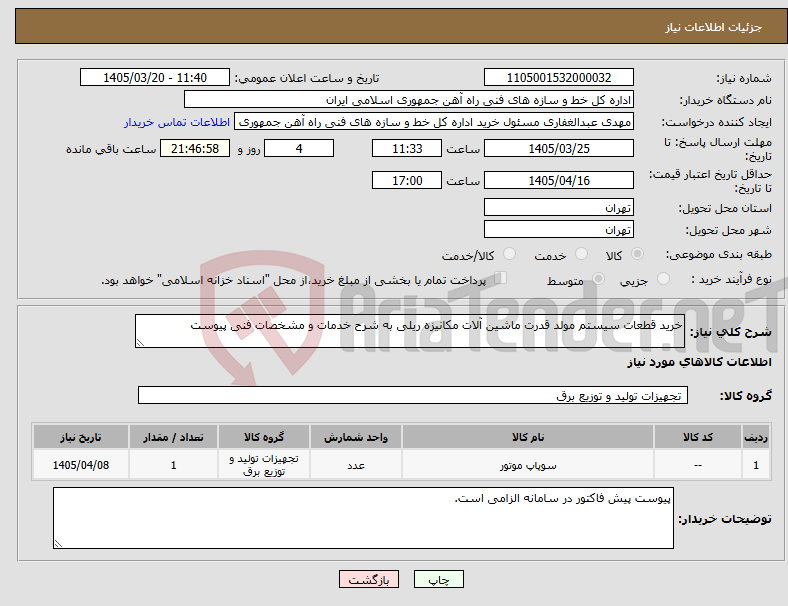Viewport: 788px width, 606px height.
Task: Click the تعداد / مقدار column header
Action: (x=173, y=437)
